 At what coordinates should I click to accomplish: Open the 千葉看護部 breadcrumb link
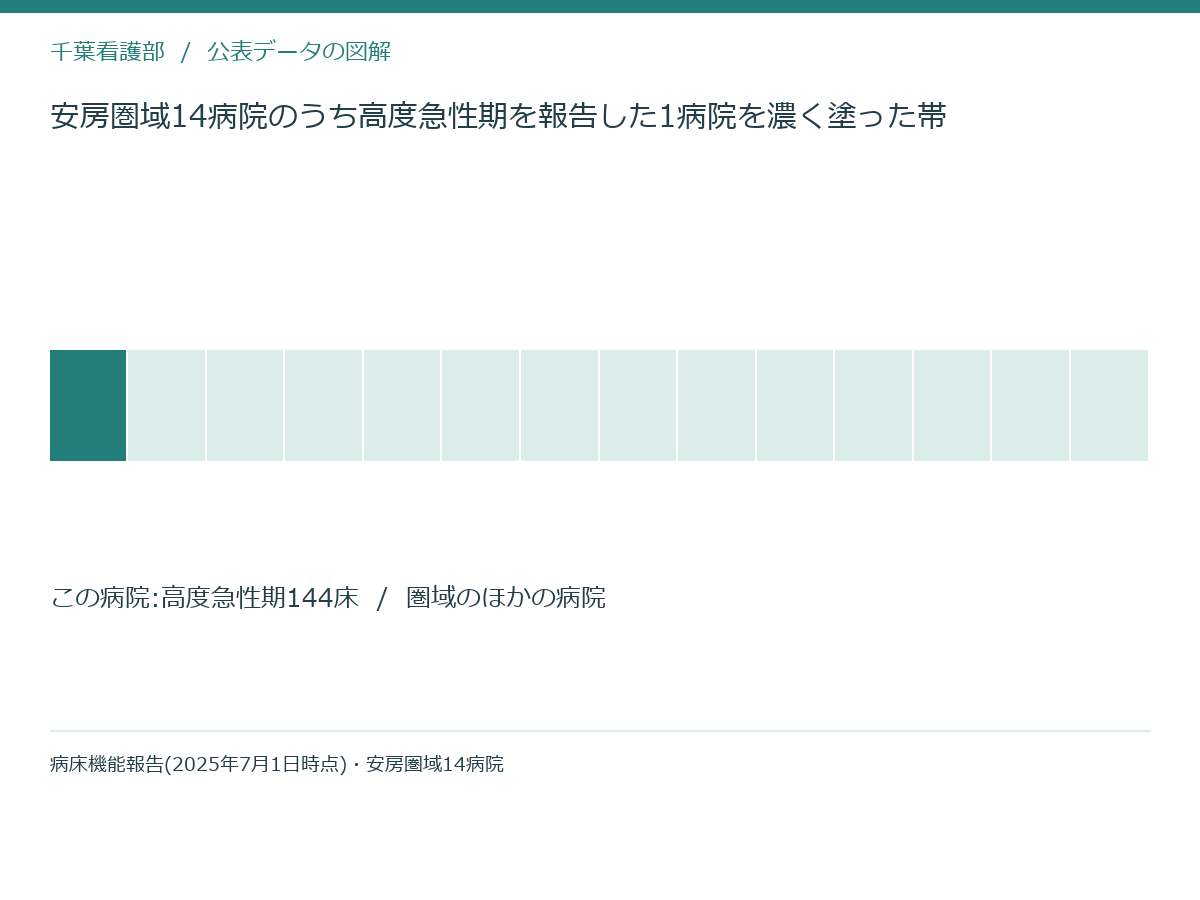[x=107, y=52]
